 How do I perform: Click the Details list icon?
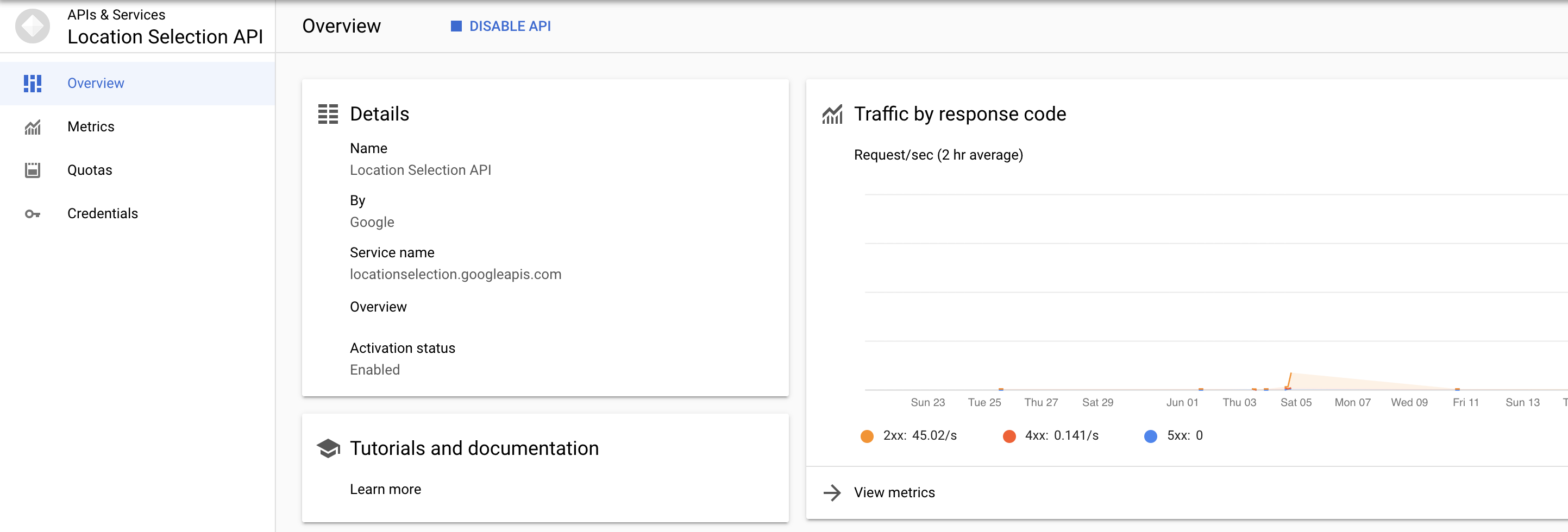point(328,115)
